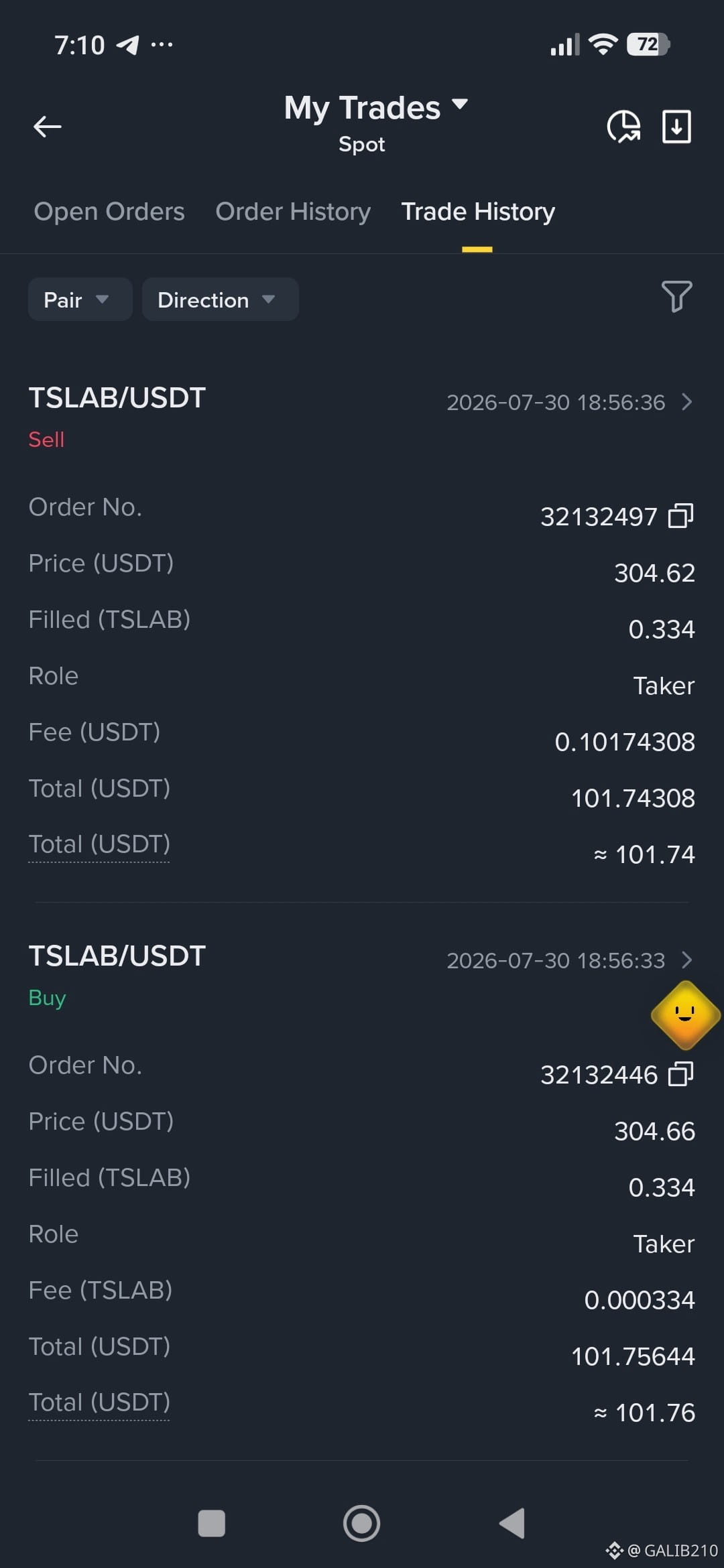The height and width of the screenshot is (1568, 724).
Task: Tap the back arrow icon
Action: click(x=47, y=126)
